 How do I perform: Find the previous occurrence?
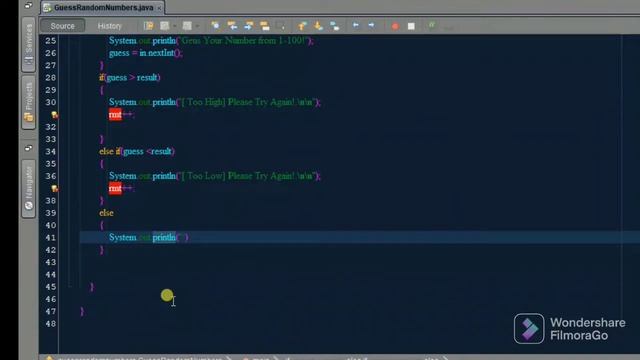(x=232, y=26)
